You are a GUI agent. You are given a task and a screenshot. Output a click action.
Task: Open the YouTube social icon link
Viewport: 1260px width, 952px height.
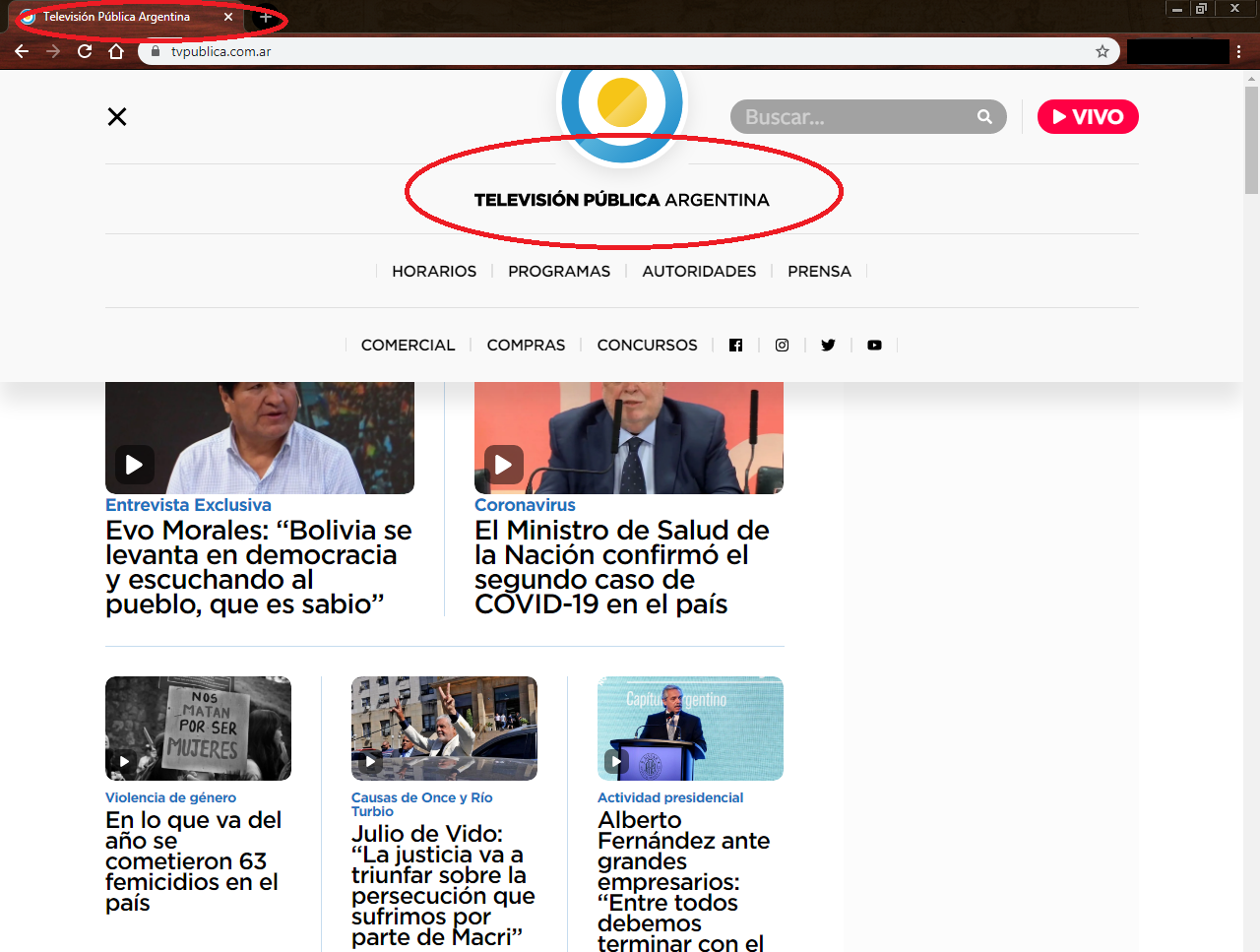coord(874,346)
